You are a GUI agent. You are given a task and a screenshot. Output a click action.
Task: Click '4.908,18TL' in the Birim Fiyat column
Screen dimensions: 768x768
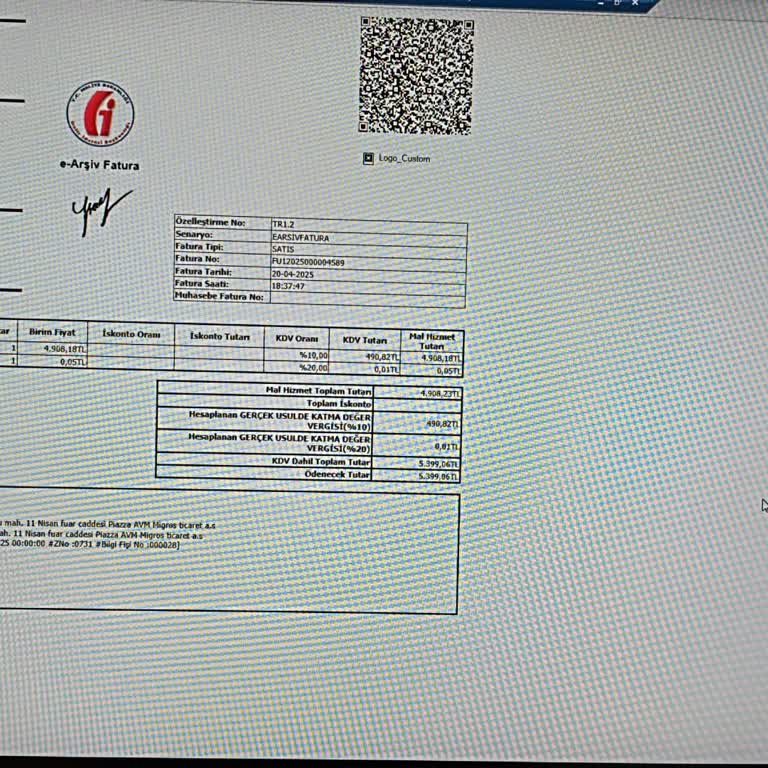pyautogui.click(x=65, y=349)
